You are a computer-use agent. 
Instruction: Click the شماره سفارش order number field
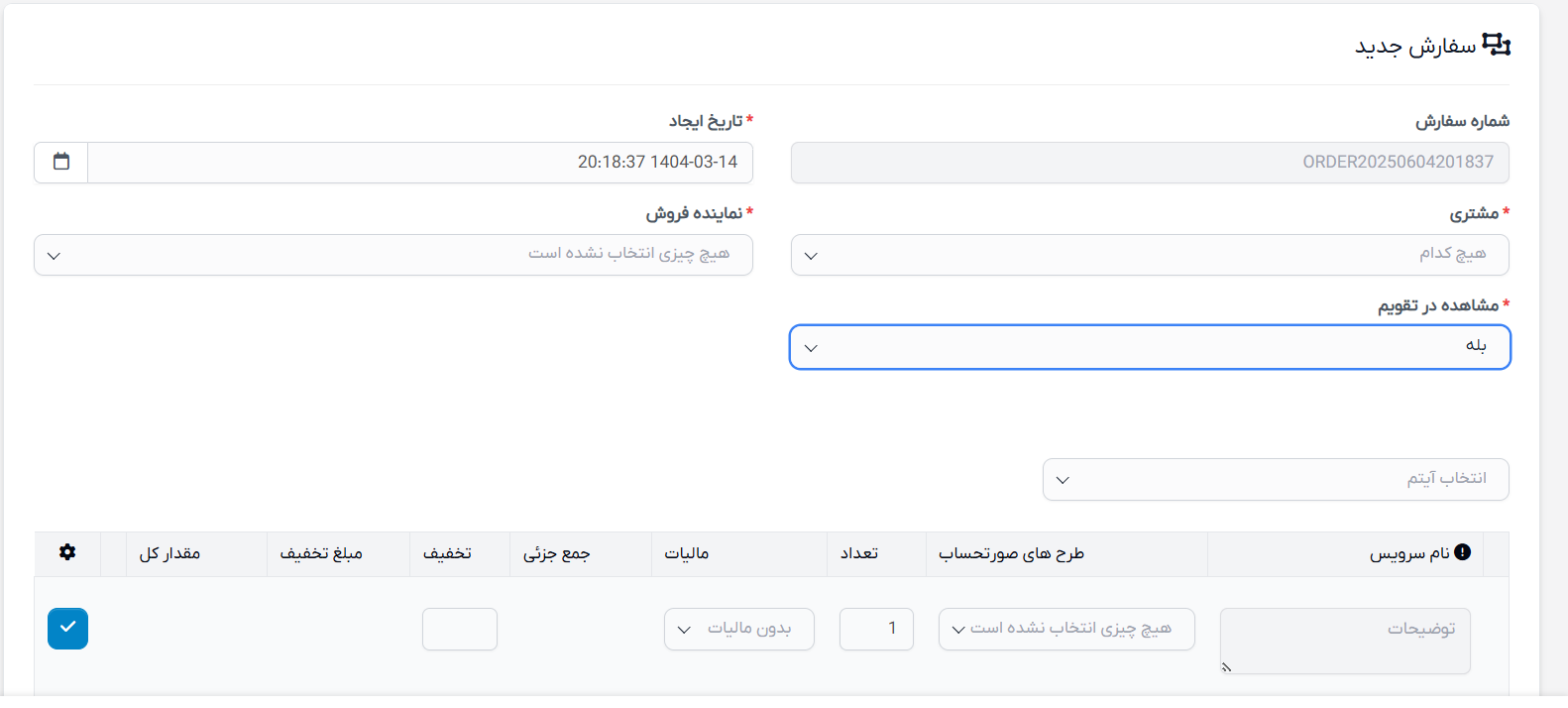tap(1150, 163)
